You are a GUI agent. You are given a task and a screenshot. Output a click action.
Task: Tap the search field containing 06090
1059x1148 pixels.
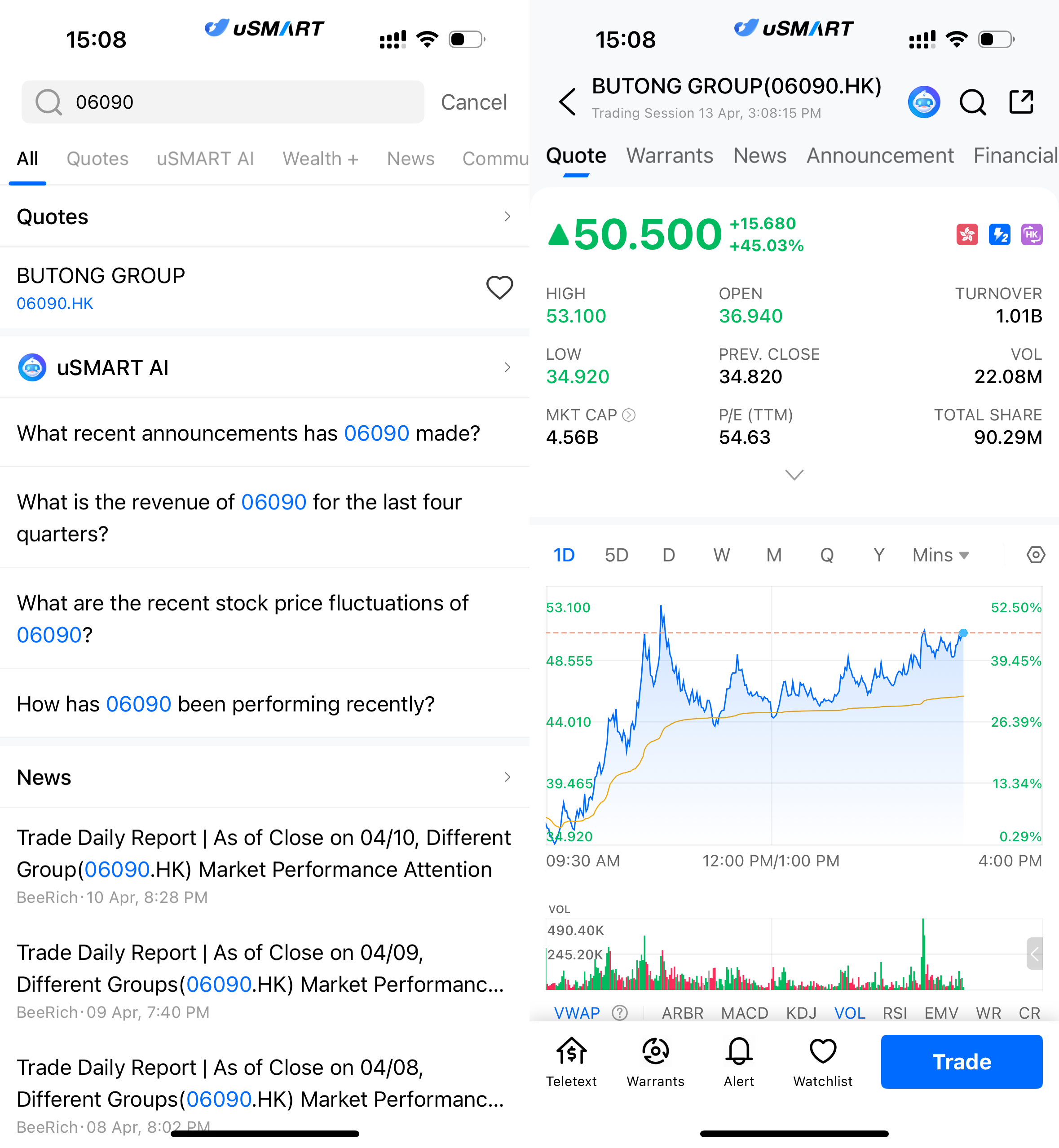(222, 102)
